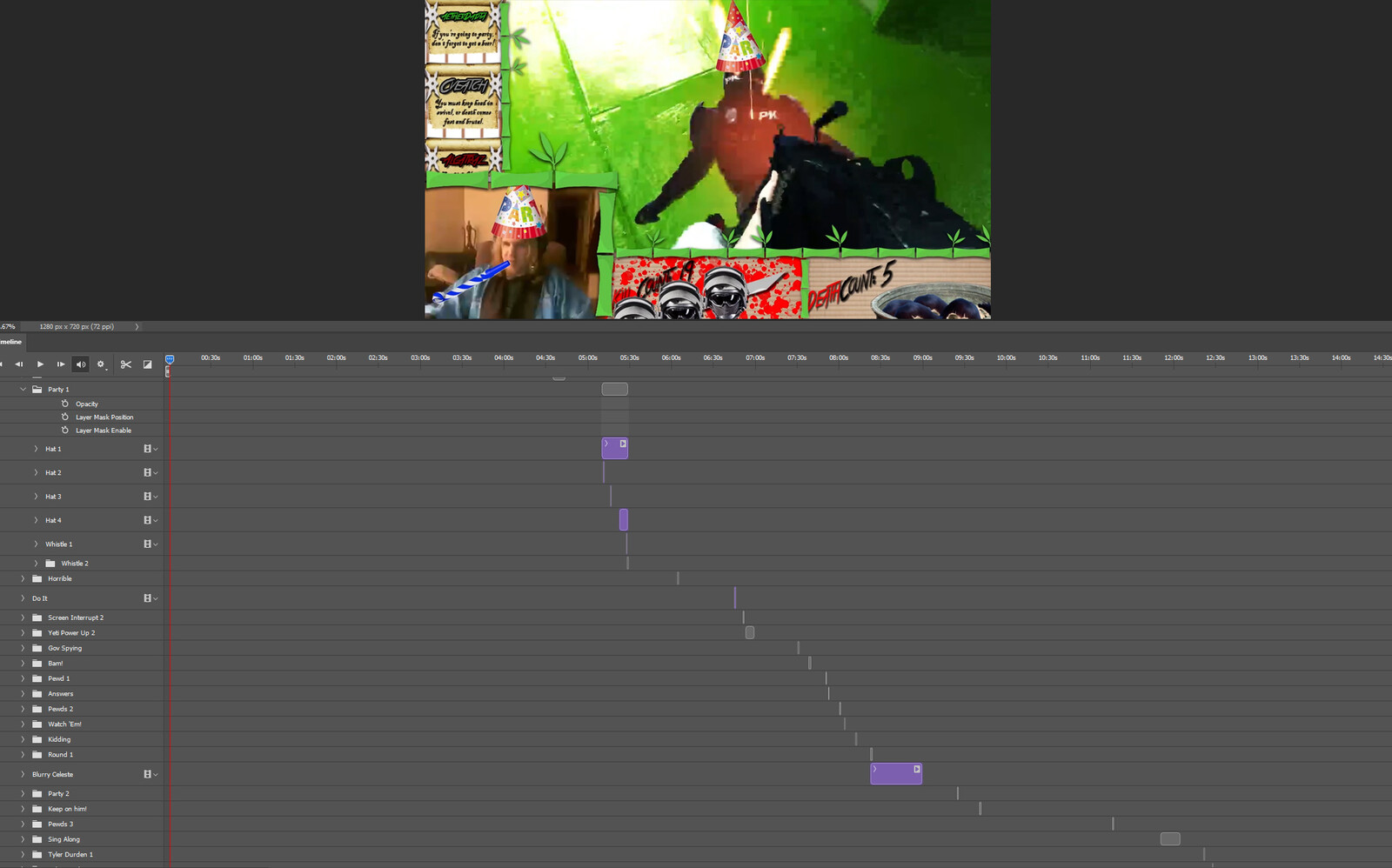This screenshot has width=1392, height=868.
Task: Play the timeline video
Action: pyautogui.click(x=40, y=364)
